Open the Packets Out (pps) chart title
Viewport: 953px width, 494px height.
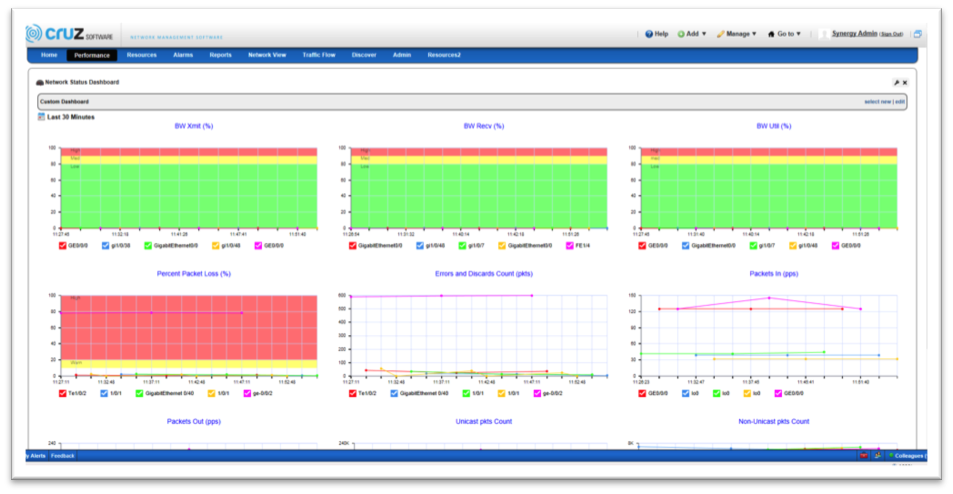[194, 421]
